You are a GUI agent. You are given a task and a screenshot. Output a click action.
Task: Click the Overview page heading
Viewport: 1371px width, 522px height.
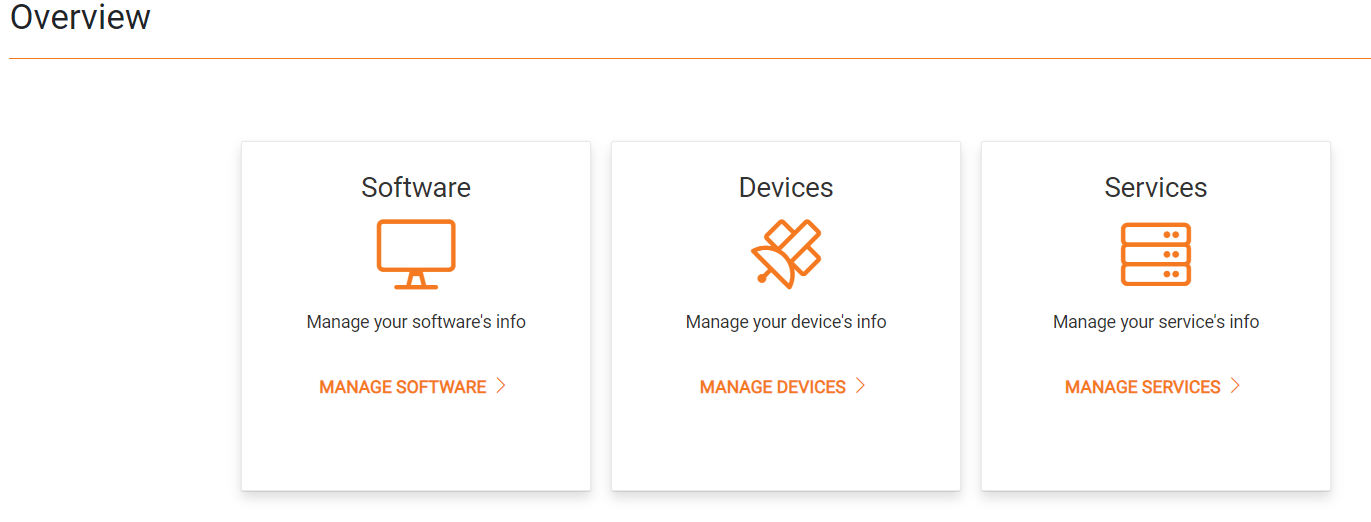point(80,17)
